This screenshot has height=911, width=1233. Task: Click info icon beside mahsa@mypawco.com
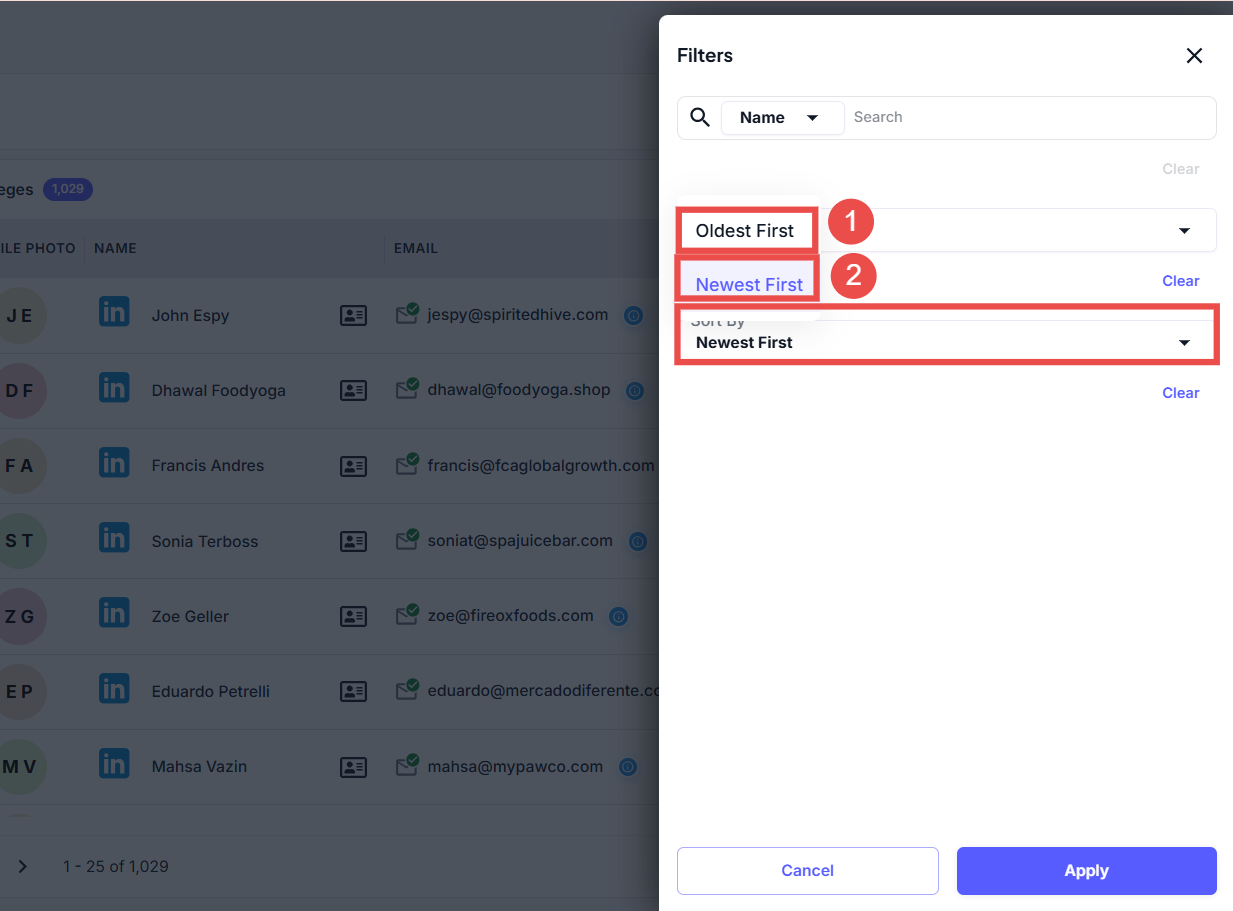(x=628, y=768)
